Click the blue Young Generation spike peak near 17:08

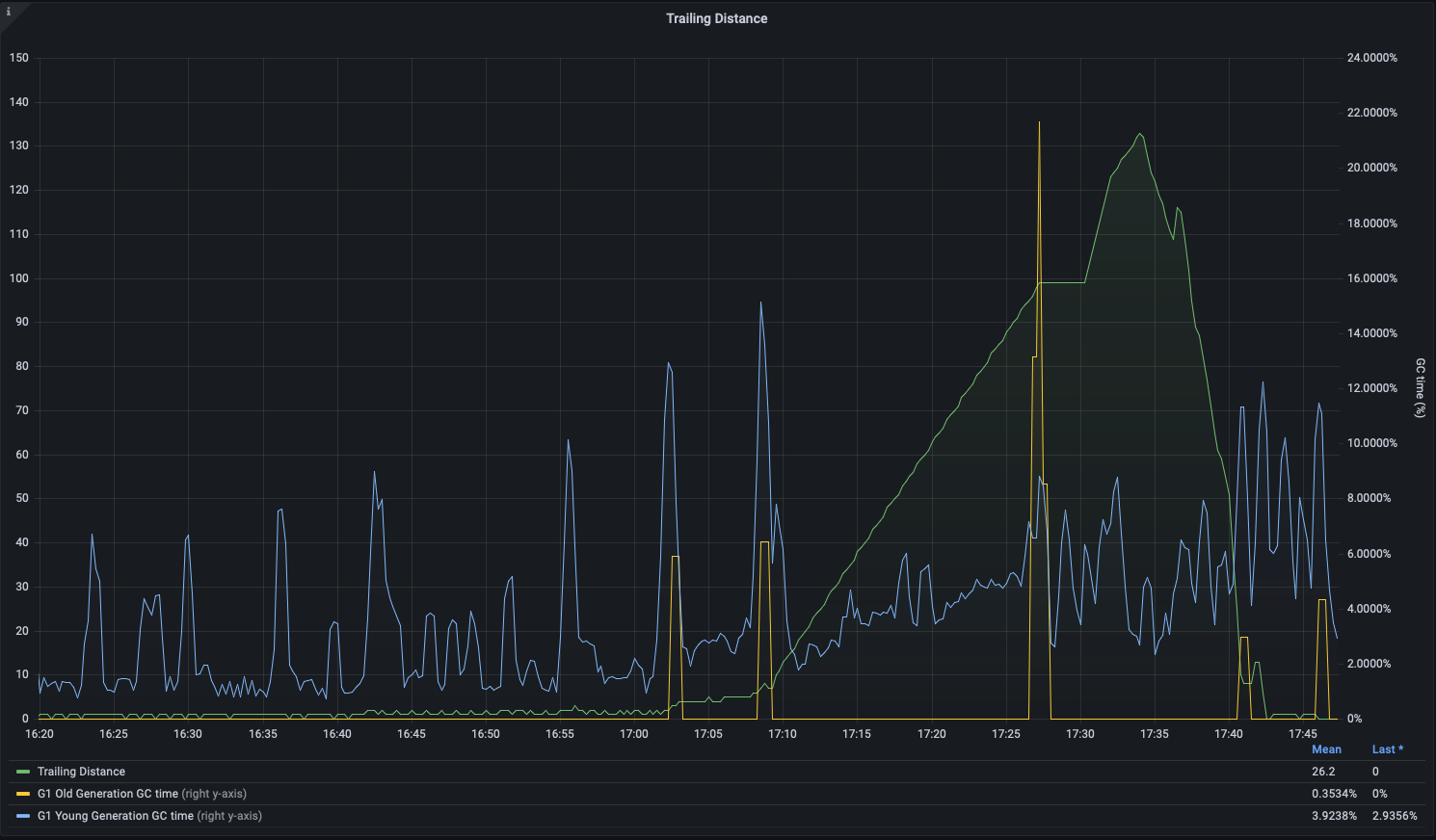(760, 302)
